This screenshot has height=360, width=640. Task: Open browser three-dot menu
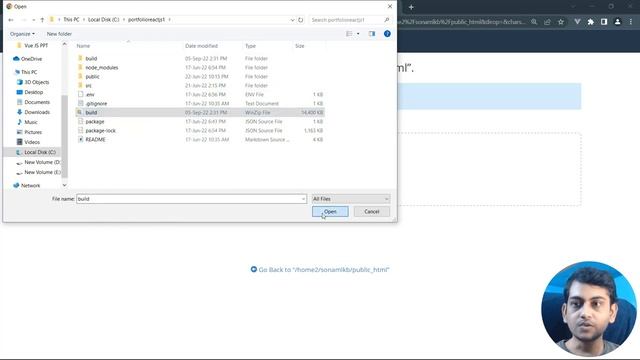pos(631,22)
